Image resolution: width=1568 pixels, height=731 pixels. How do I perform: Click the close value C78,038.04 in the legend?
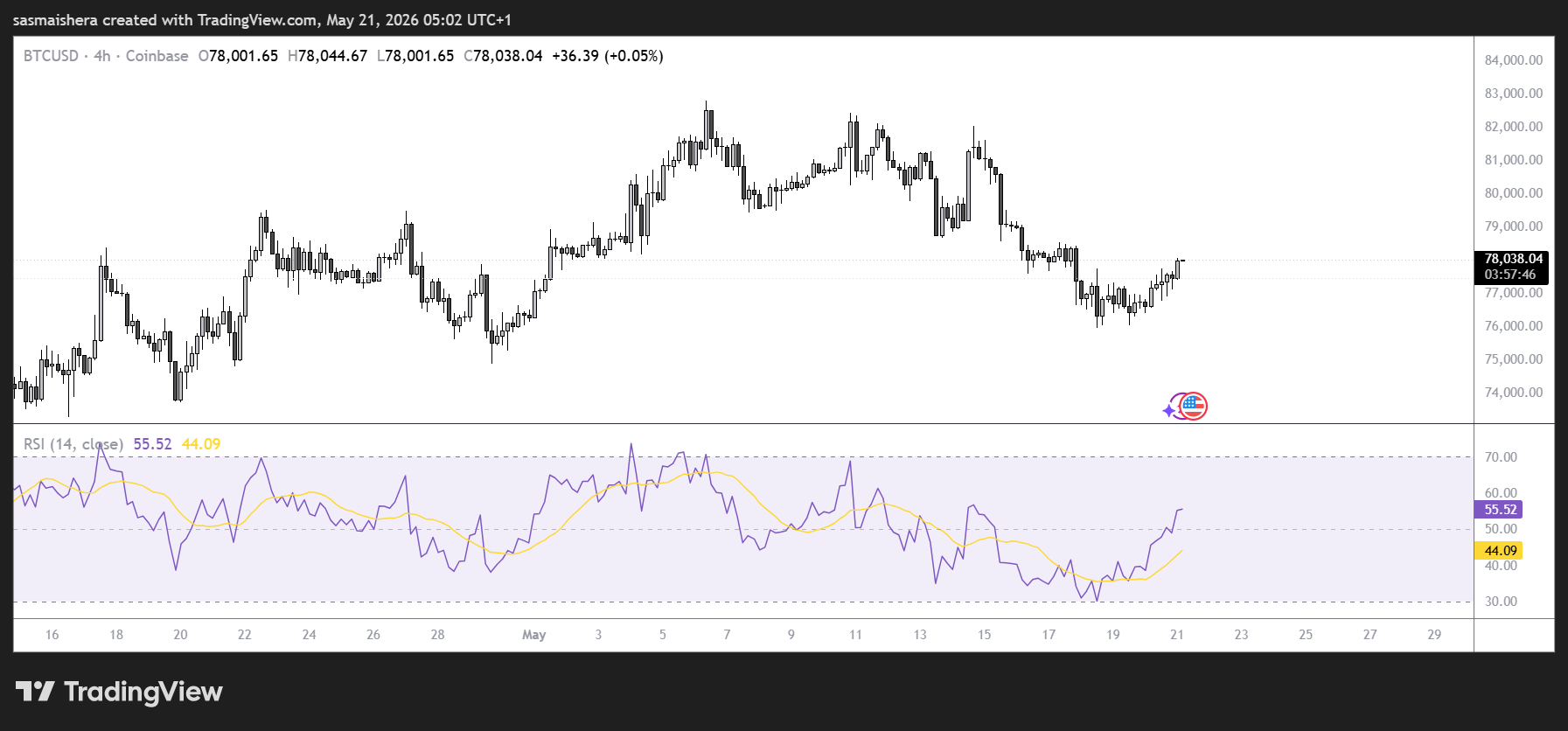[x=503, y=56]
